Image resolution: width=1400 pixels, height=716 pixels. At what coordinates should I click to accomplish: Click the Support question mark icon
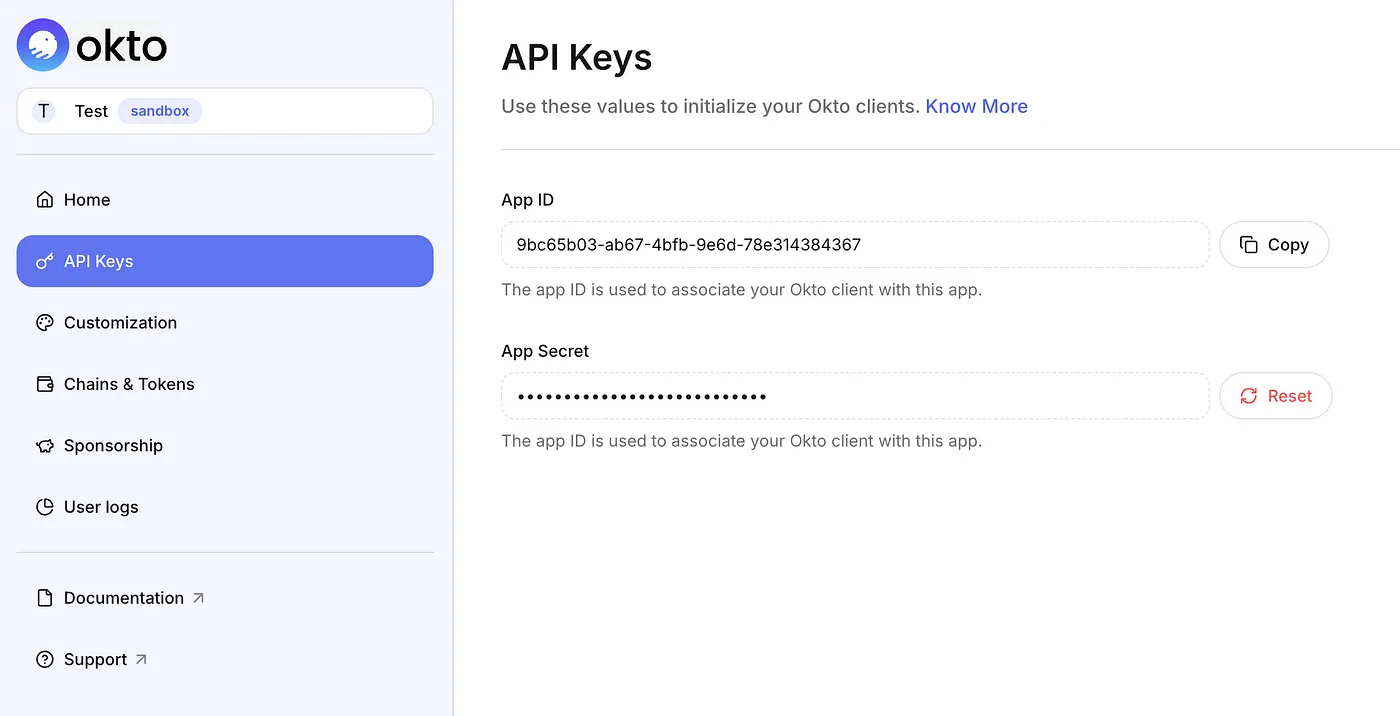[45, 659]
